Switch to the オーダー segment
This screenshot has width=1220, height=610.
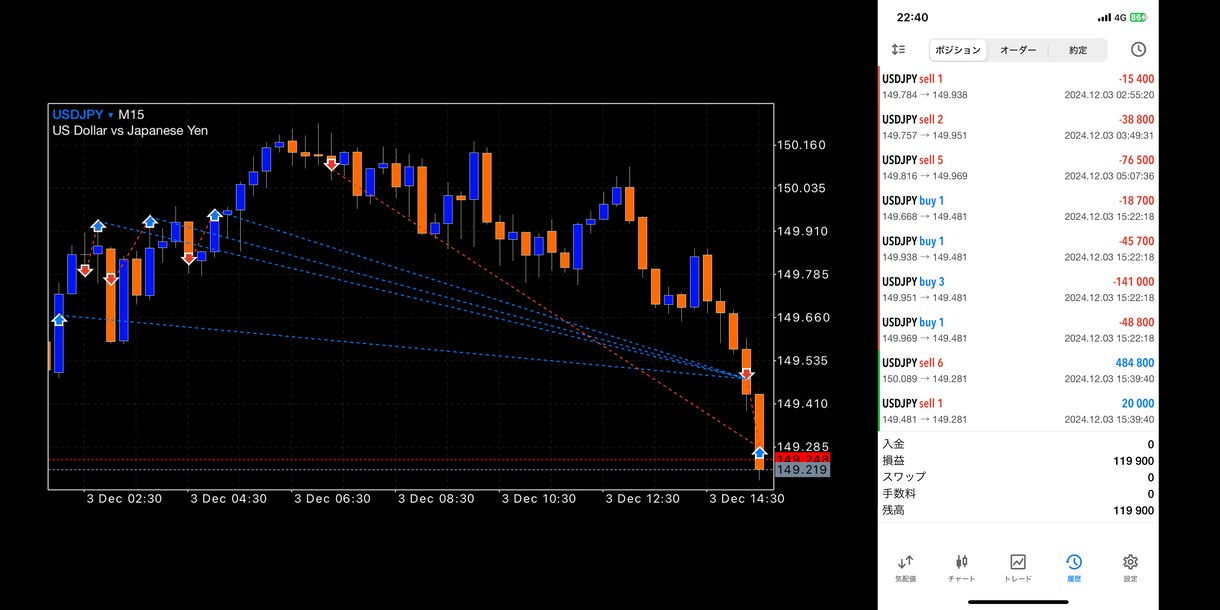(x=1018, y=50)
